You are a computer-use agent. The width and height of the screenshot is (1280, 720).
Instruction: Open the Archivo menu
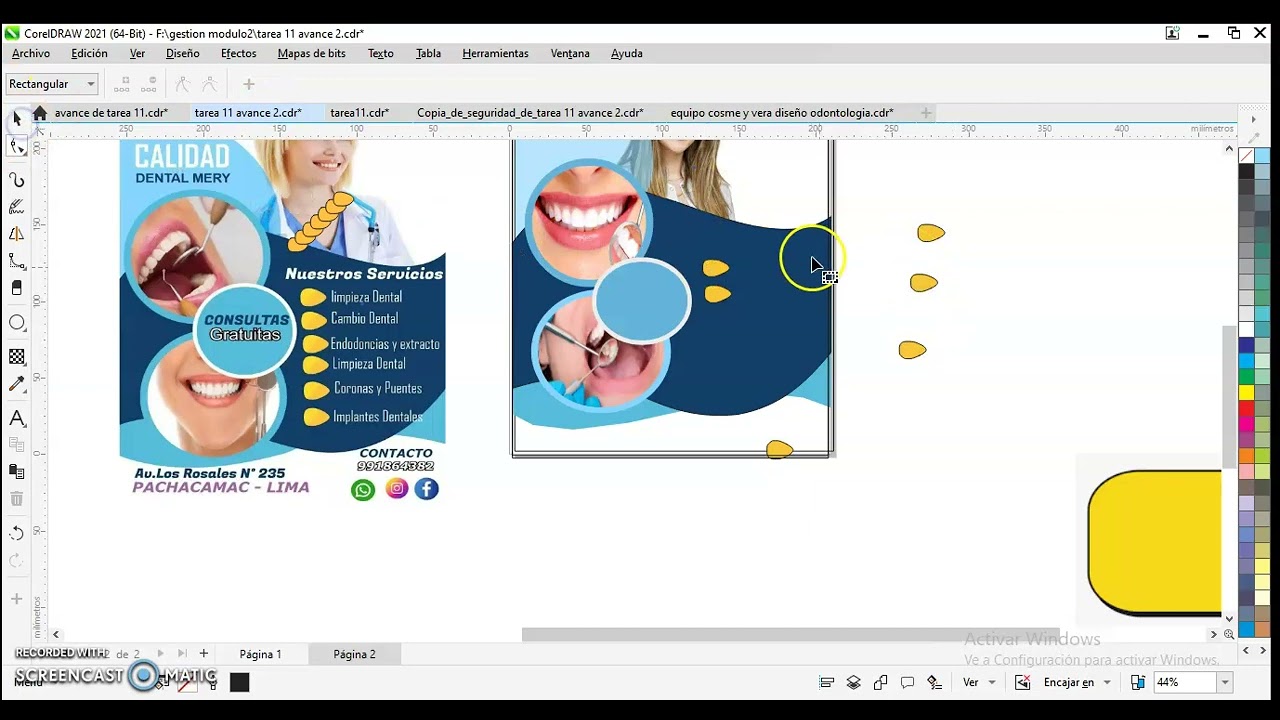coord(31,54)
